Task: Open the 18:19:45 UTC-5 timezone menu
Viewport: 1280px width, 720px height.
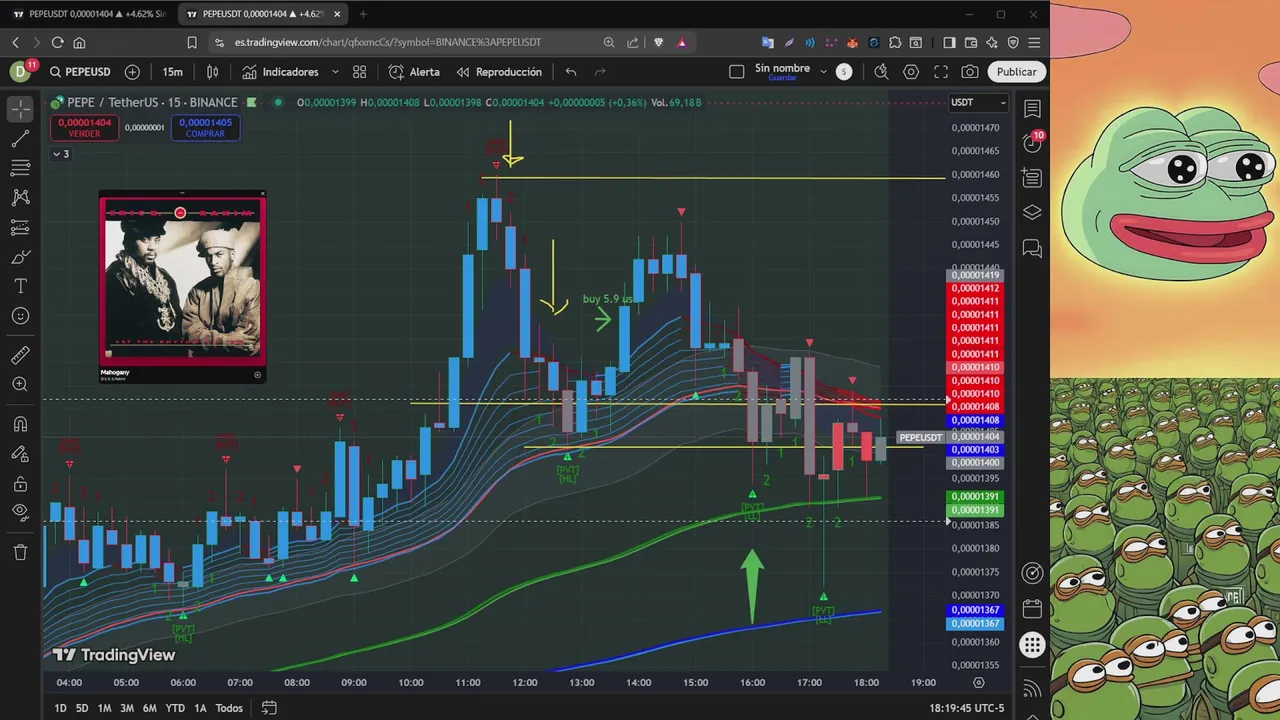Action: point(967,708)
